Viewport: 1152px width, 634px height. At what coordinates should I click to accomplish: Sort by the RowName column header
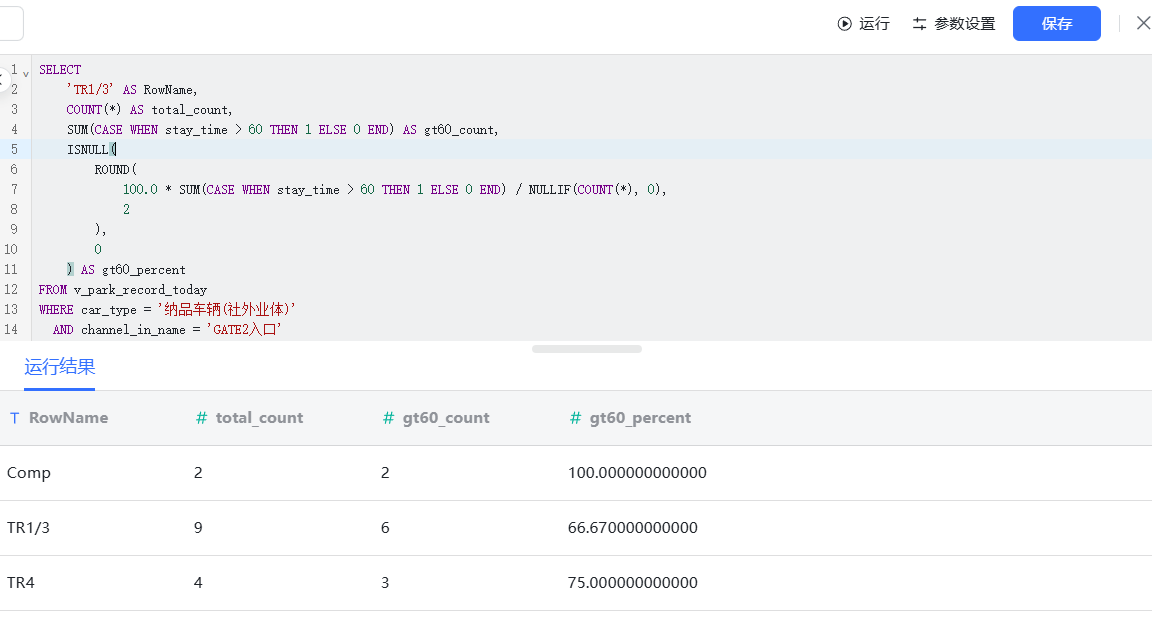coord(68,417)
